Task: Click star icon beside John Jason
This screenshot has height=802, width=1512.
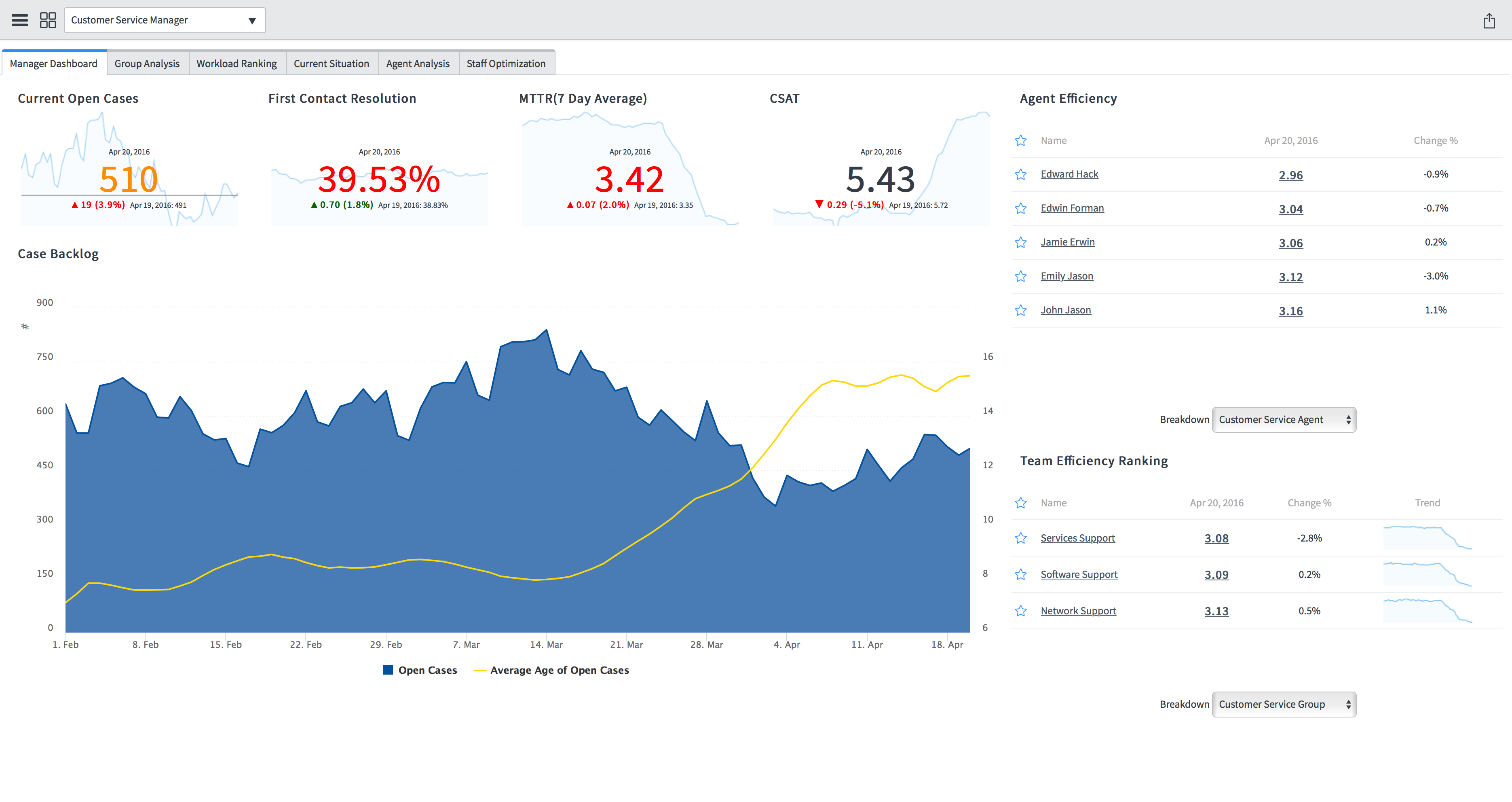Action: [x=1021, y=311]
